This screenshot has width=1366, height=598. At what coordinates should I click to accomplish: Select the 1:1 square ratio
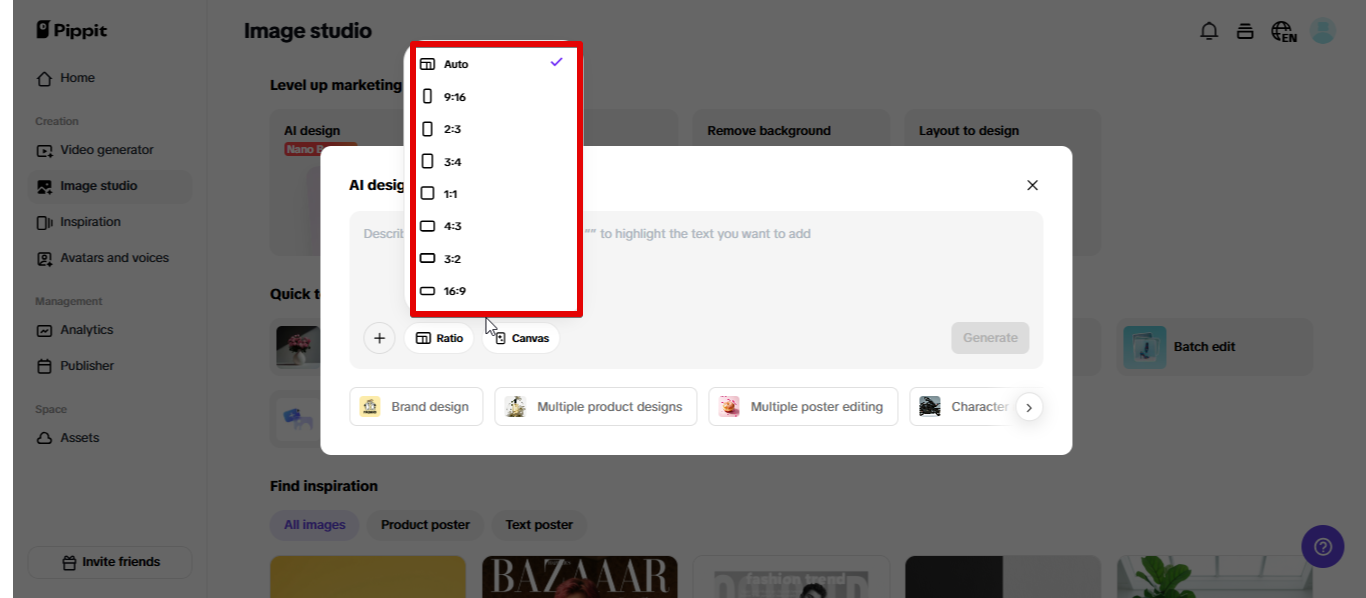tap(451, 193)
